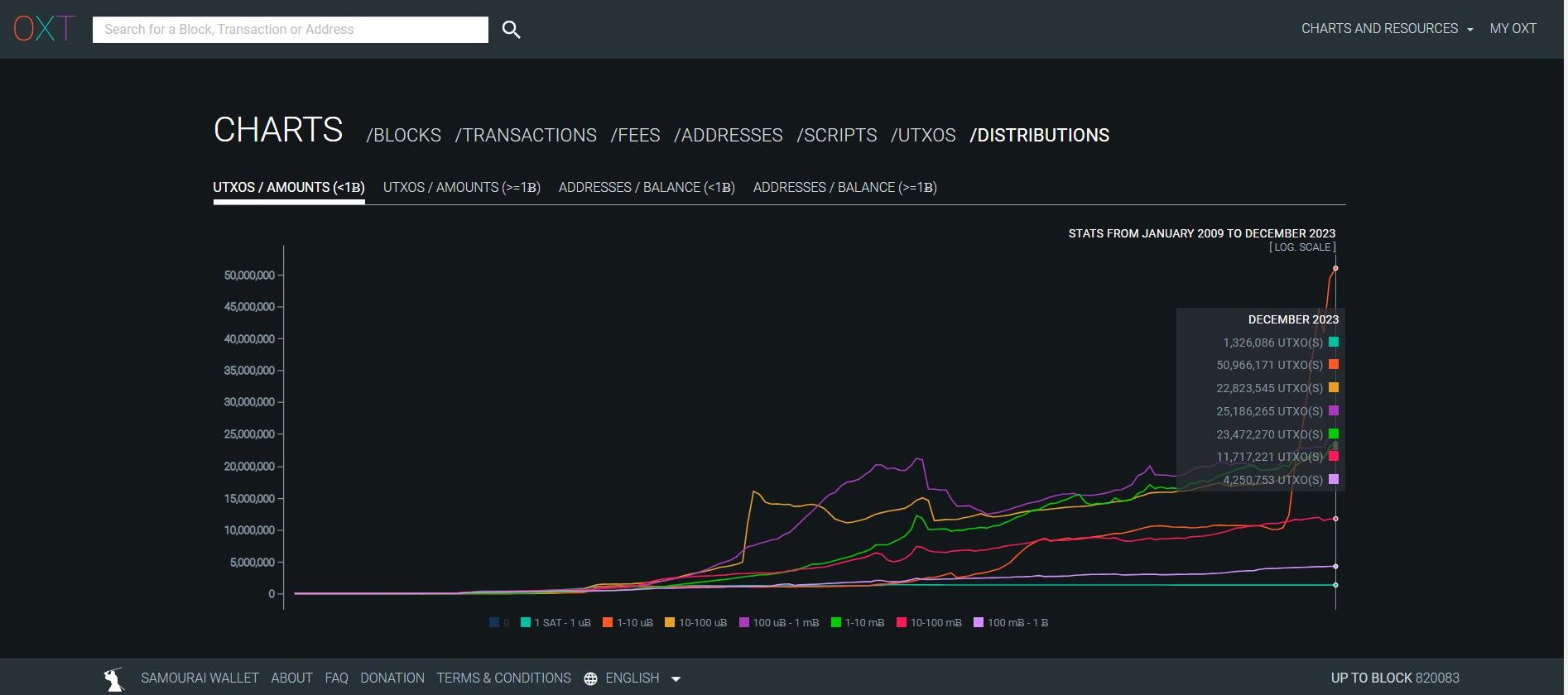Expand the Charts and Resources dropdown
The width and height of the screenshot is (1568, 695).
(x=1387, y=29)
